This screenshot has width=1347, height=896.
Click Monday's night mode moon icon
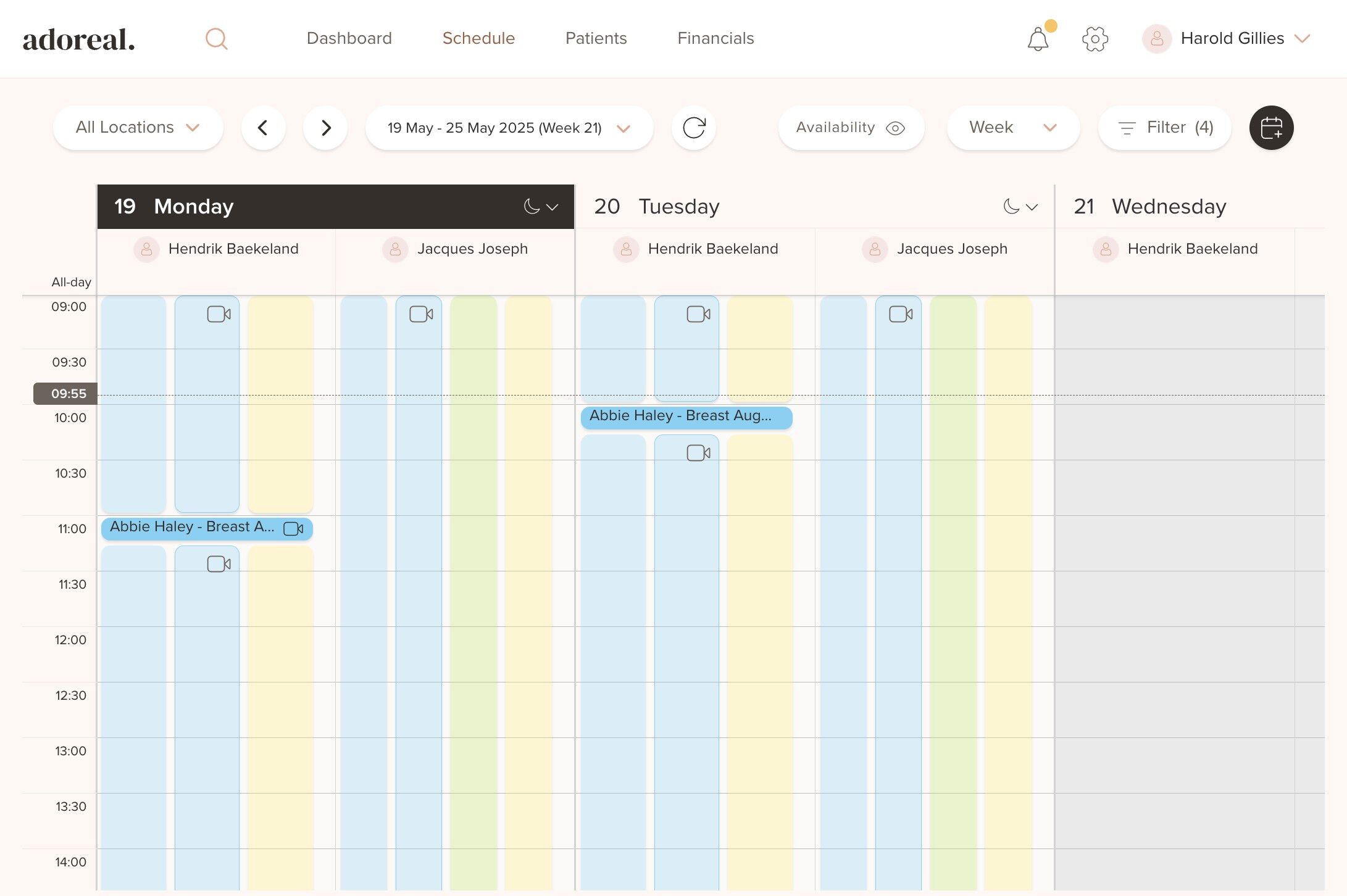coord(532,207)
